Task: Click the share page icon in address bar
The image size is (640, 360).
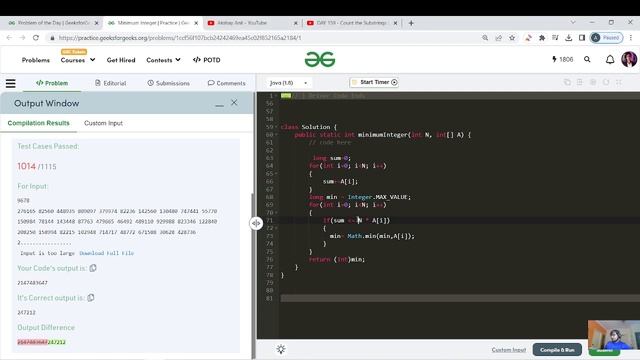Action: tap(498, 38)
